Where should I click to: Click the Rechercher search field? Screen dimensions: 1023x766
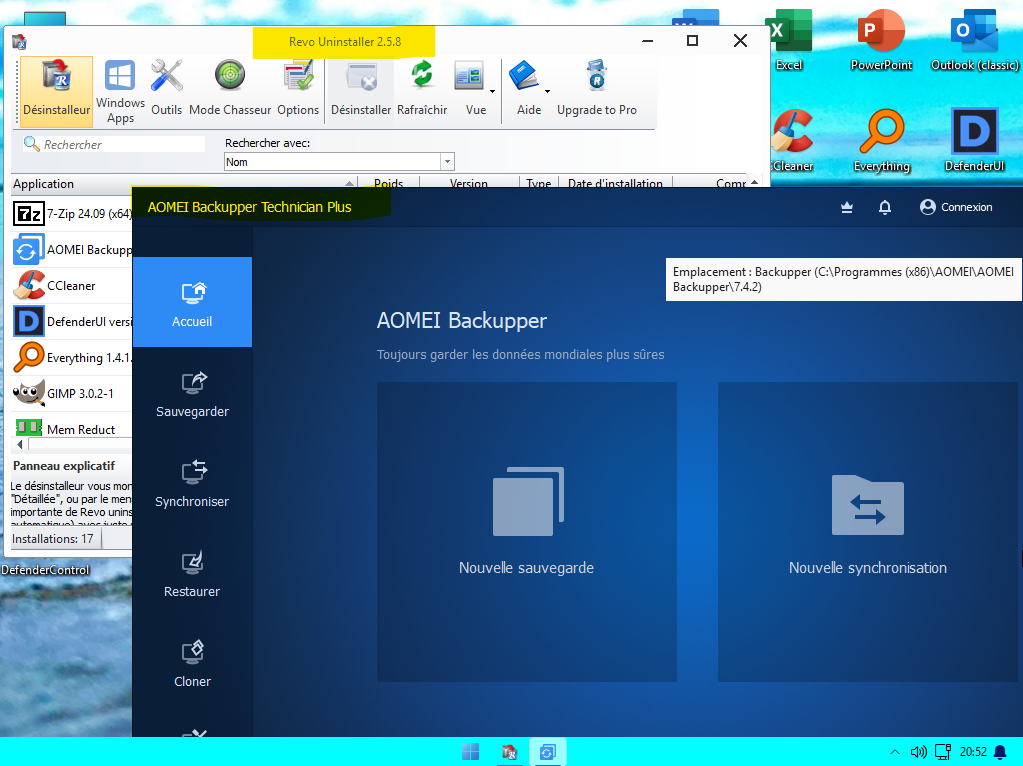point(114,144)
